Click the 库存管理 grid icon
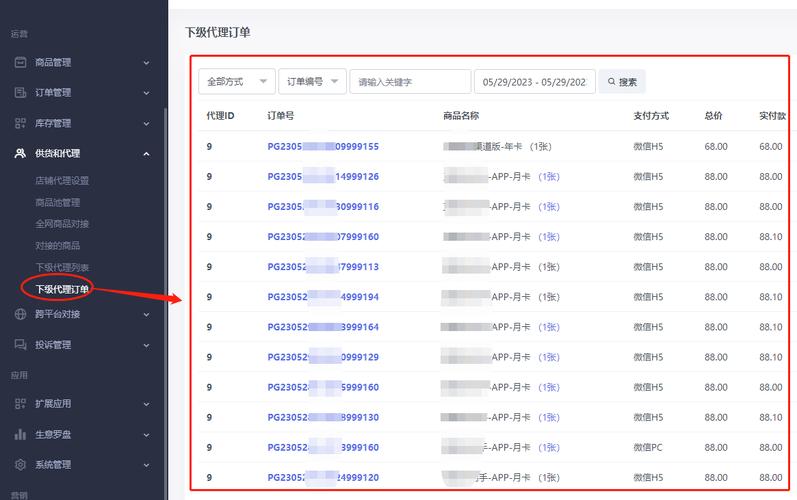Image resolution: width=797 pixels, height=500 pixels. pyautogui.click(x=20, y=123)
